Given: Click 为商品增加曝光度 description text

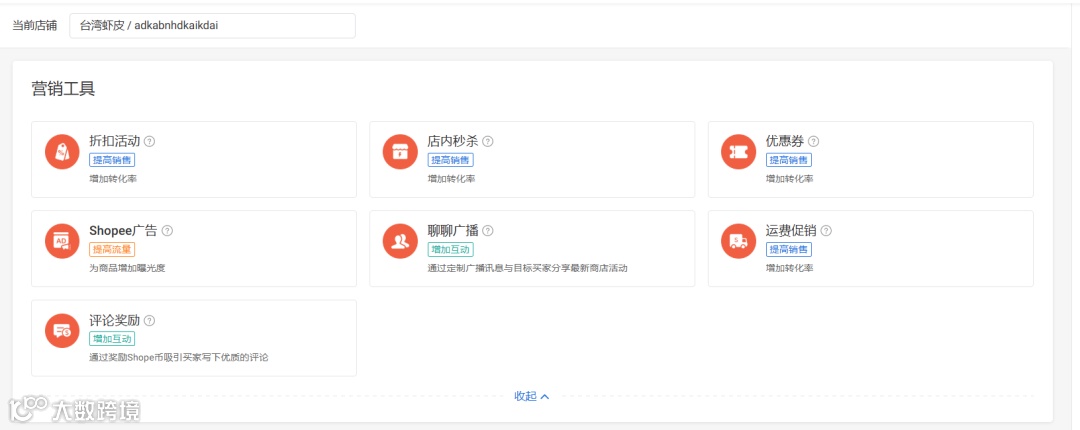Looking at the screenshot, I should (127, 268).
